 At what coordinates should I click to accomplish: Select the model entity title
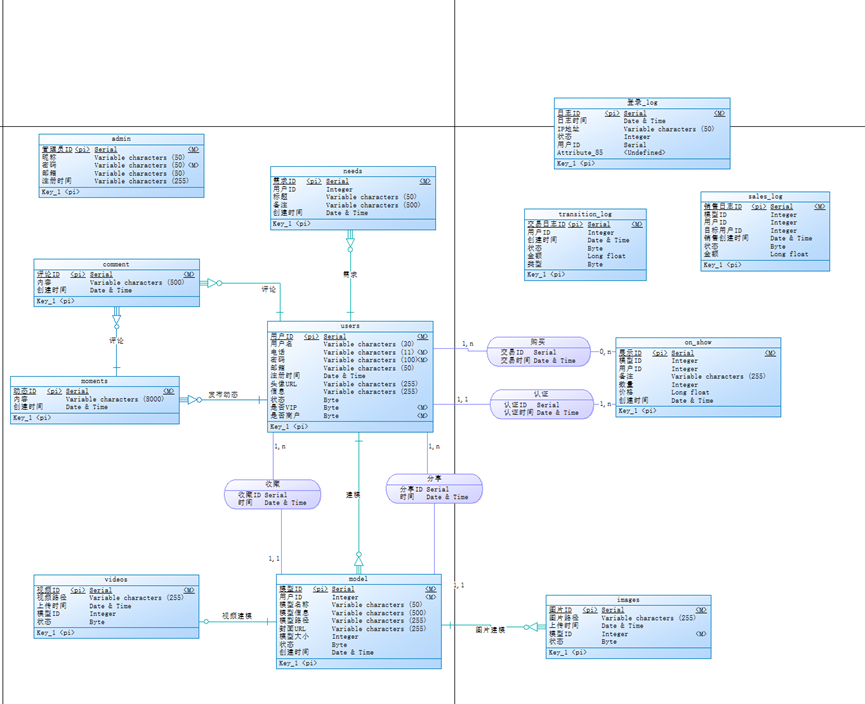tap(358, 579)
